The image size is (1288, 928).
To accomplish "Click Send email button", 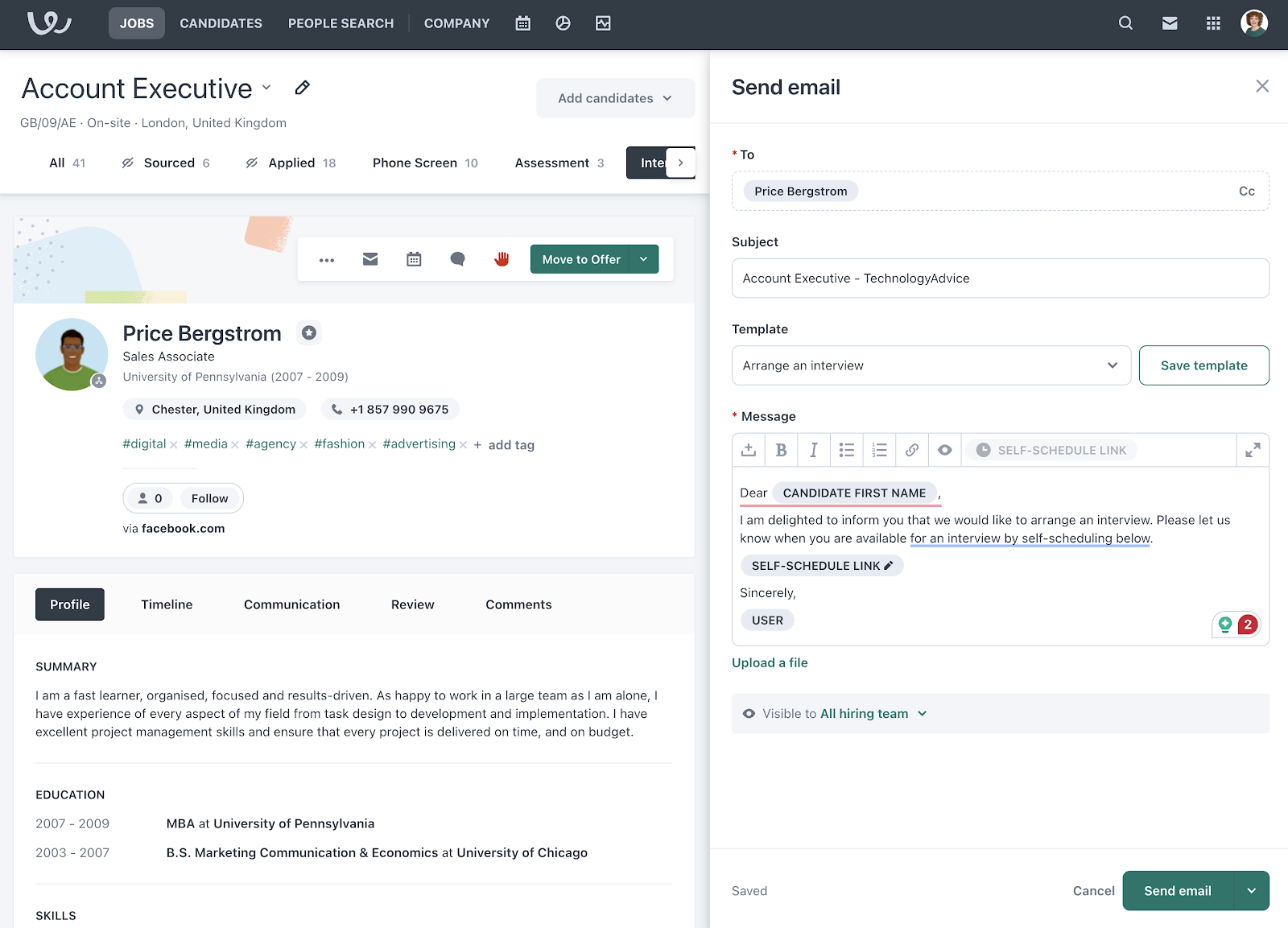I will (1178, 891).
